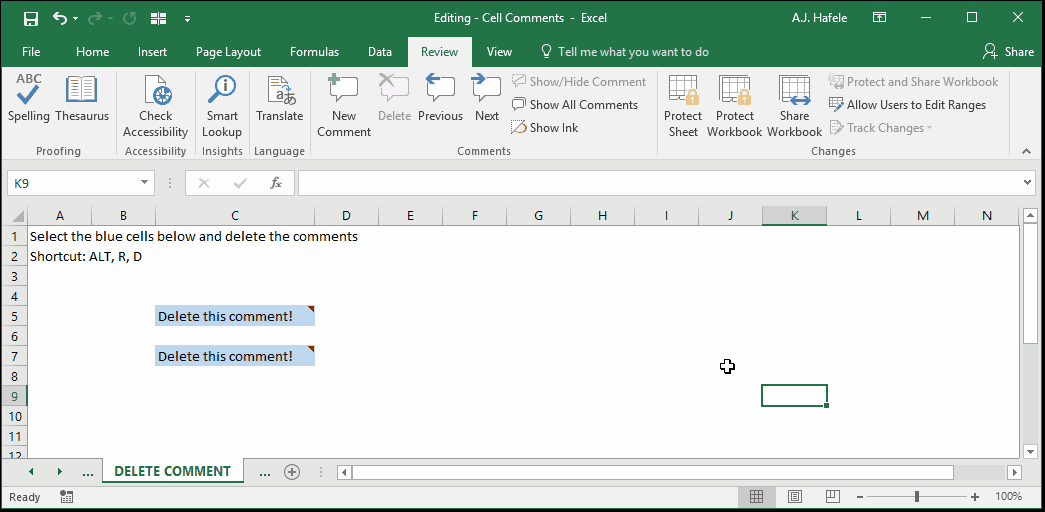Open the Formulas tab
The image size is (1045, 512).
point(315,51)
